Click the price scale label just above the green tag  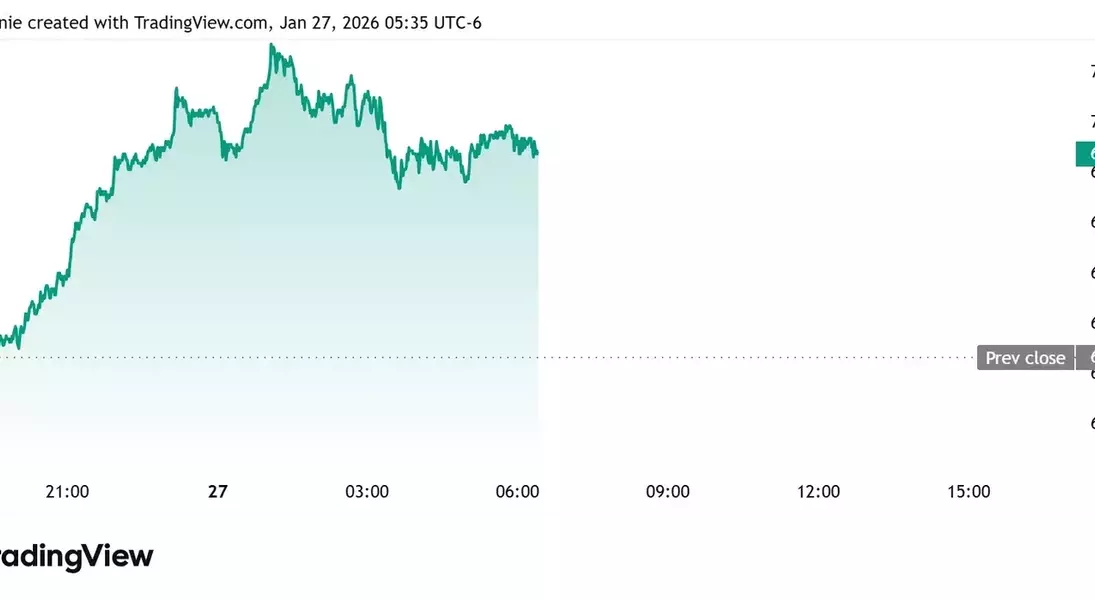[1091, 121]
